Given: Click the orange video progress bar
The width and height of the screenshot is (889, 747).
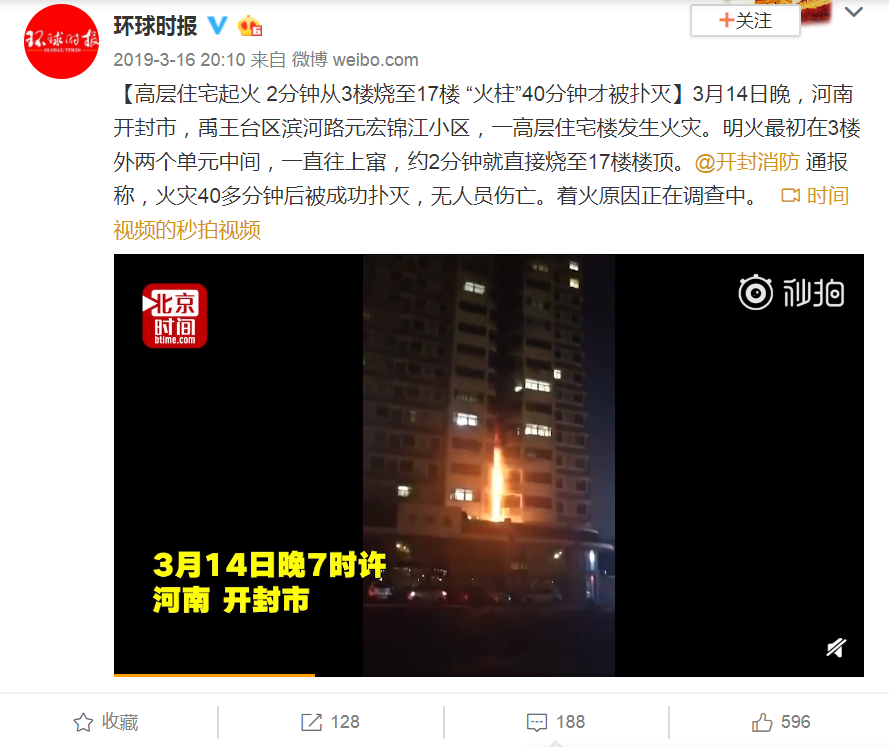Looking at the screenshot, I should pos(214,674).
